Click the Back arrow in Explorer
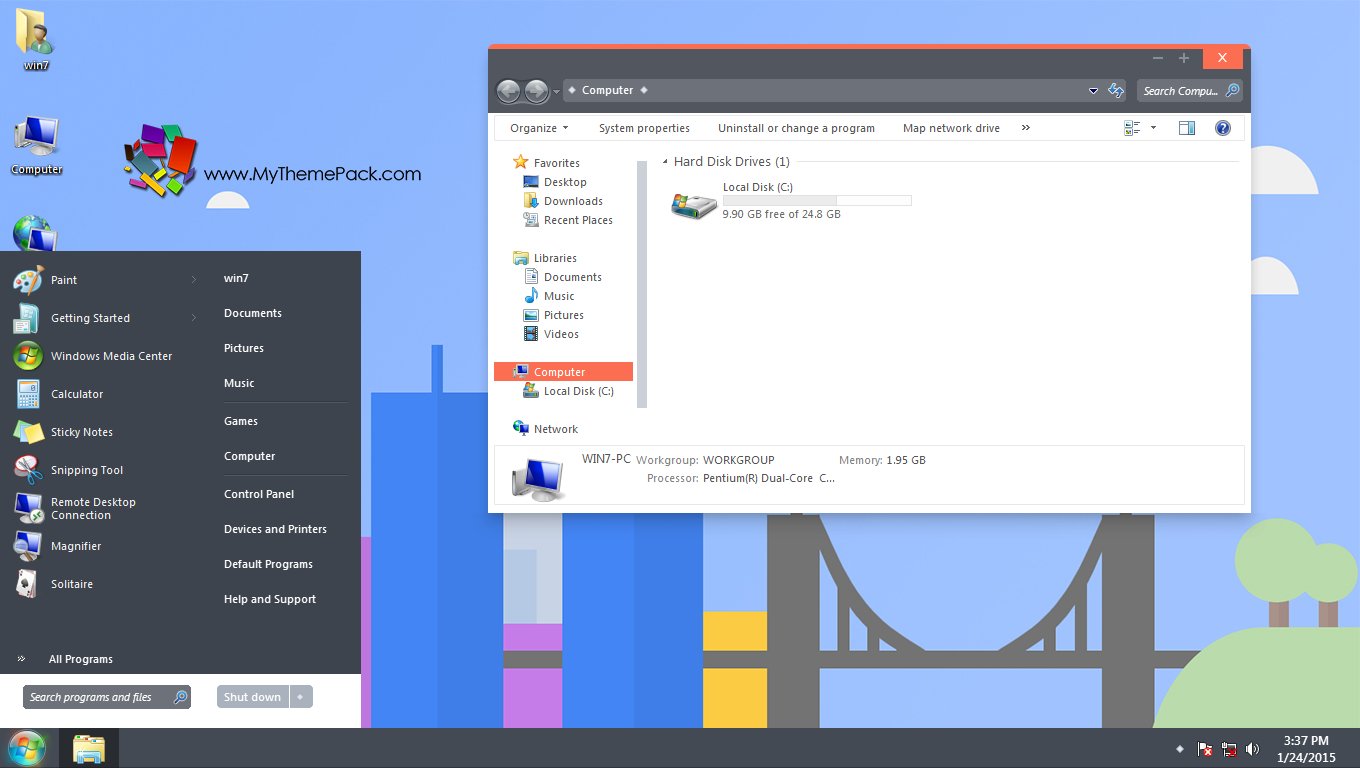 click(508, 91)
